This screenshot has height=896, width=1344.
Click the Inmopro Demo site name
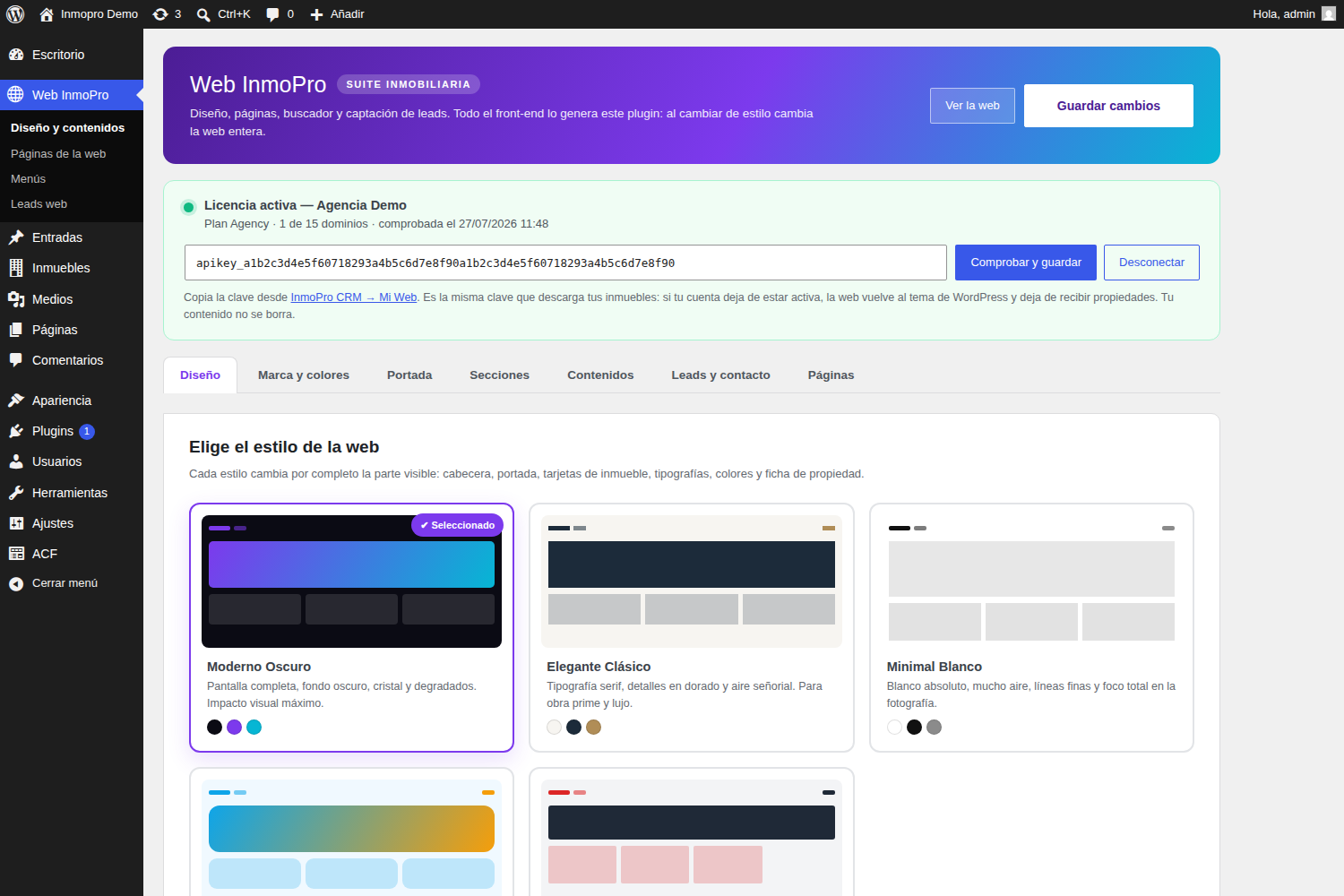click(x=99, y=14)
